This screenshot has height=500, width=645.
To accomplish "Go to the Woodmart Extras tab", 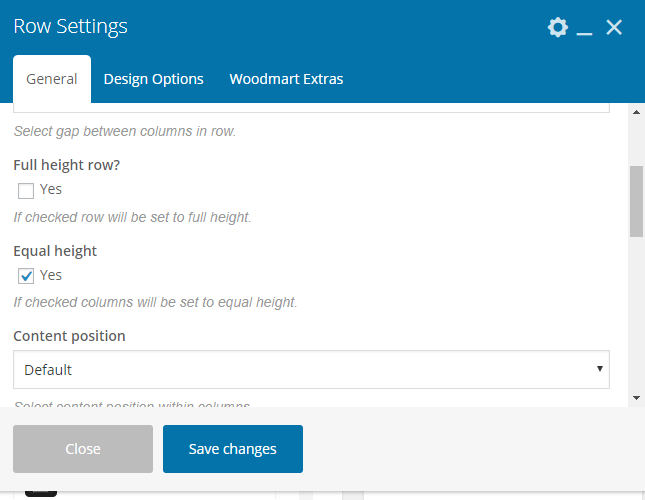I will click(x=286, y=79).
